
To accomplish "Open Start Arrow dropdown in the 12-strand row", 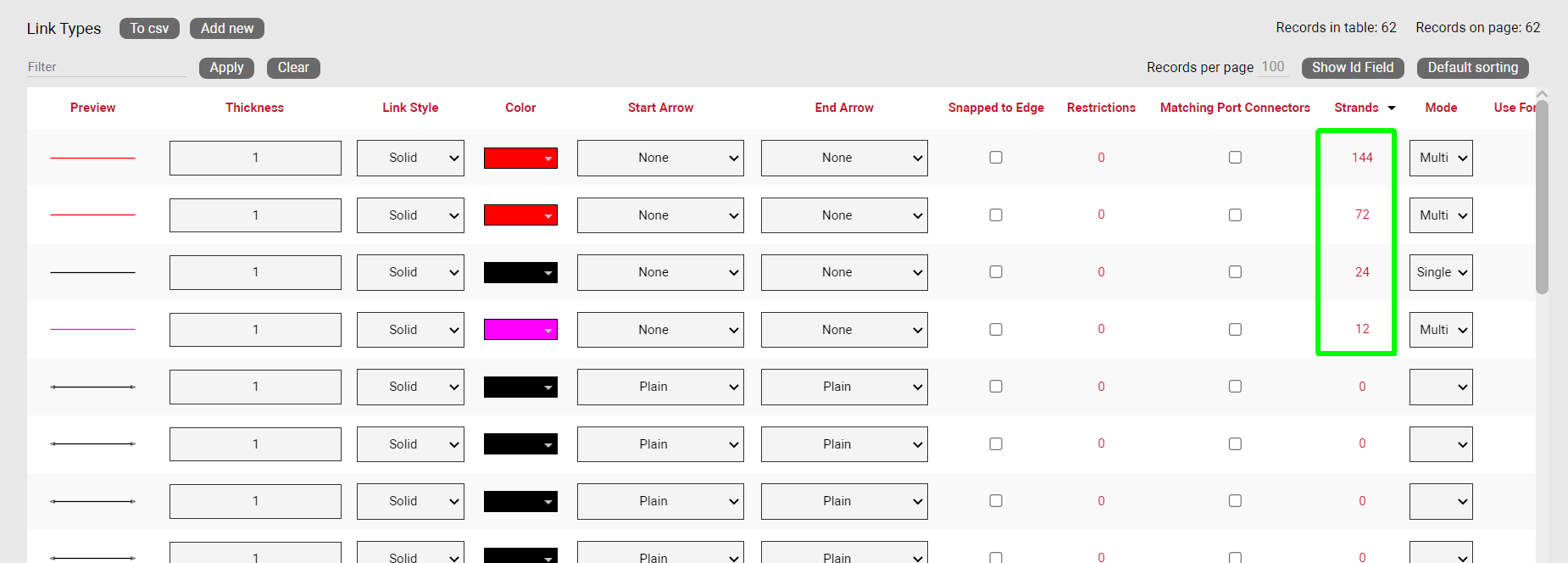I will [660, 330].
